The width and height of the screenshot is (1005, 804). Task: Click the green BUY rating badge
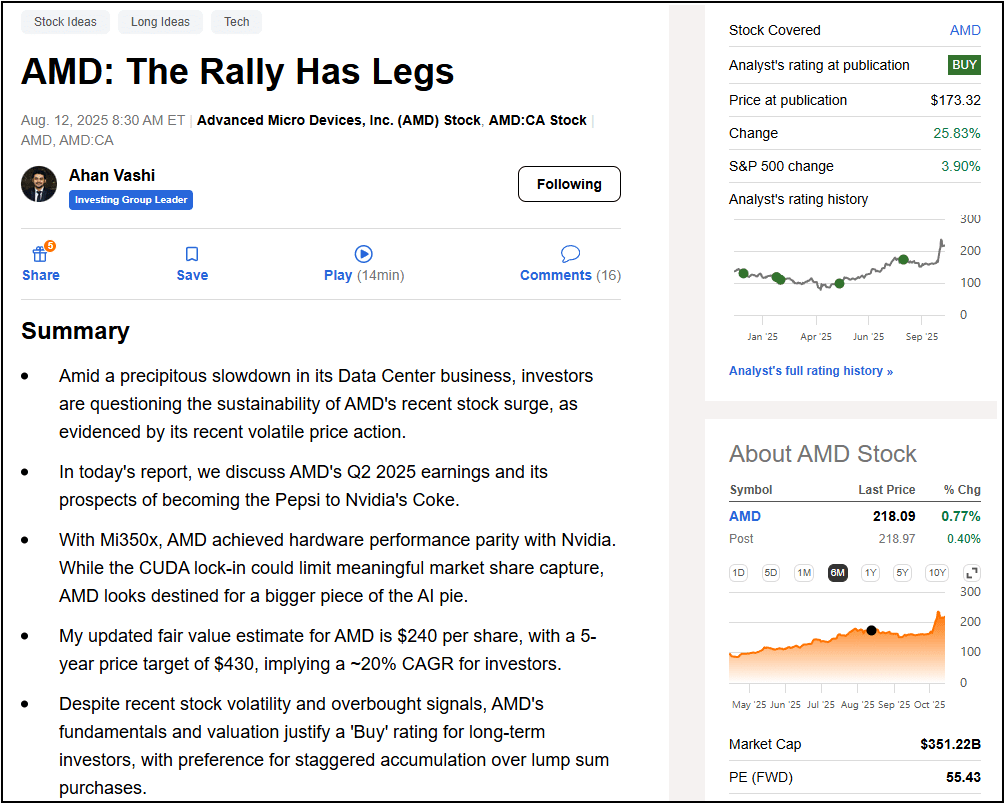pos(964,65)
